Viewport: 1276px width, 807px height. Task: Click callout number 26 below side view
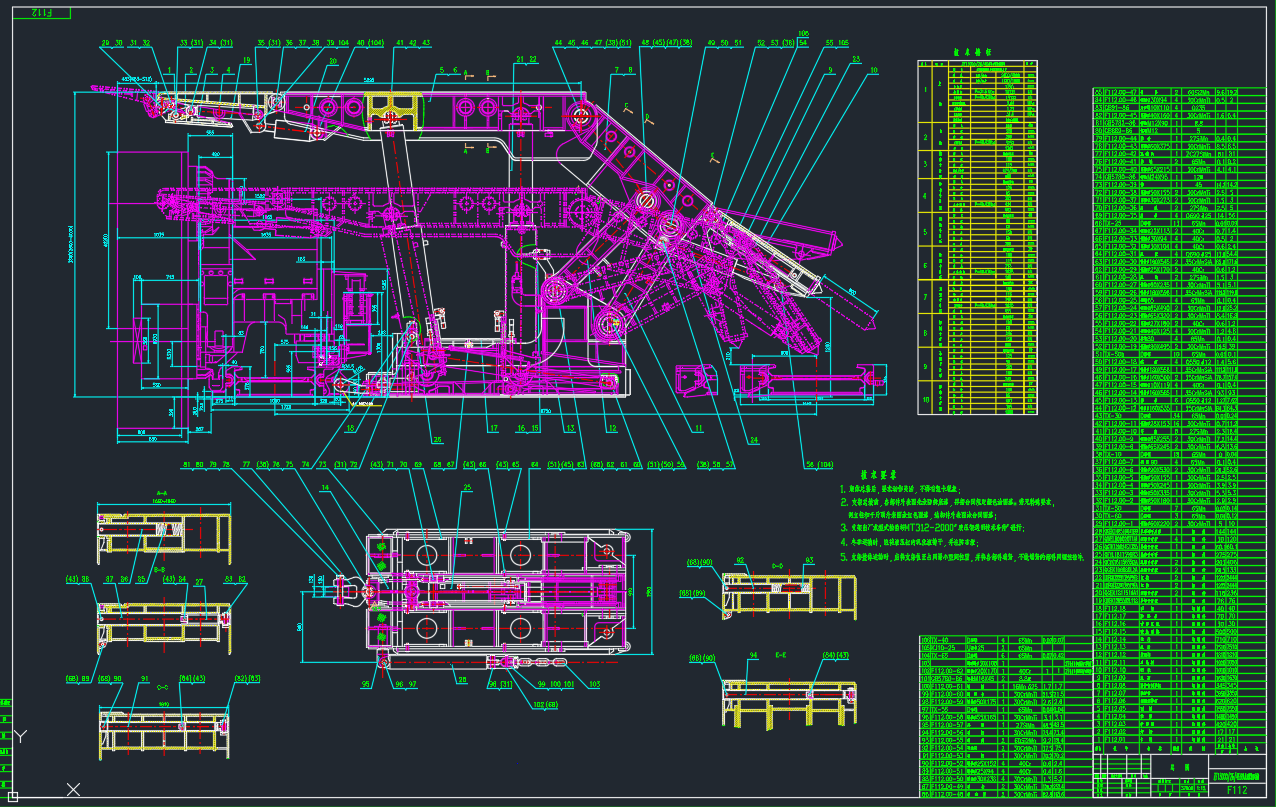tap(436, 438)
